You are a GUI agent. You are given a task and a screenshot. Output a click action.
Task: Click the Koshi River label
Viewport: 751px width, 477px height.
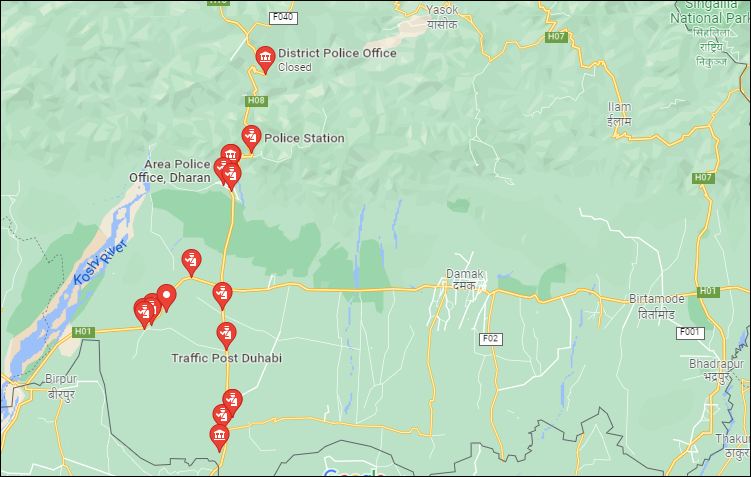(101, 262)
